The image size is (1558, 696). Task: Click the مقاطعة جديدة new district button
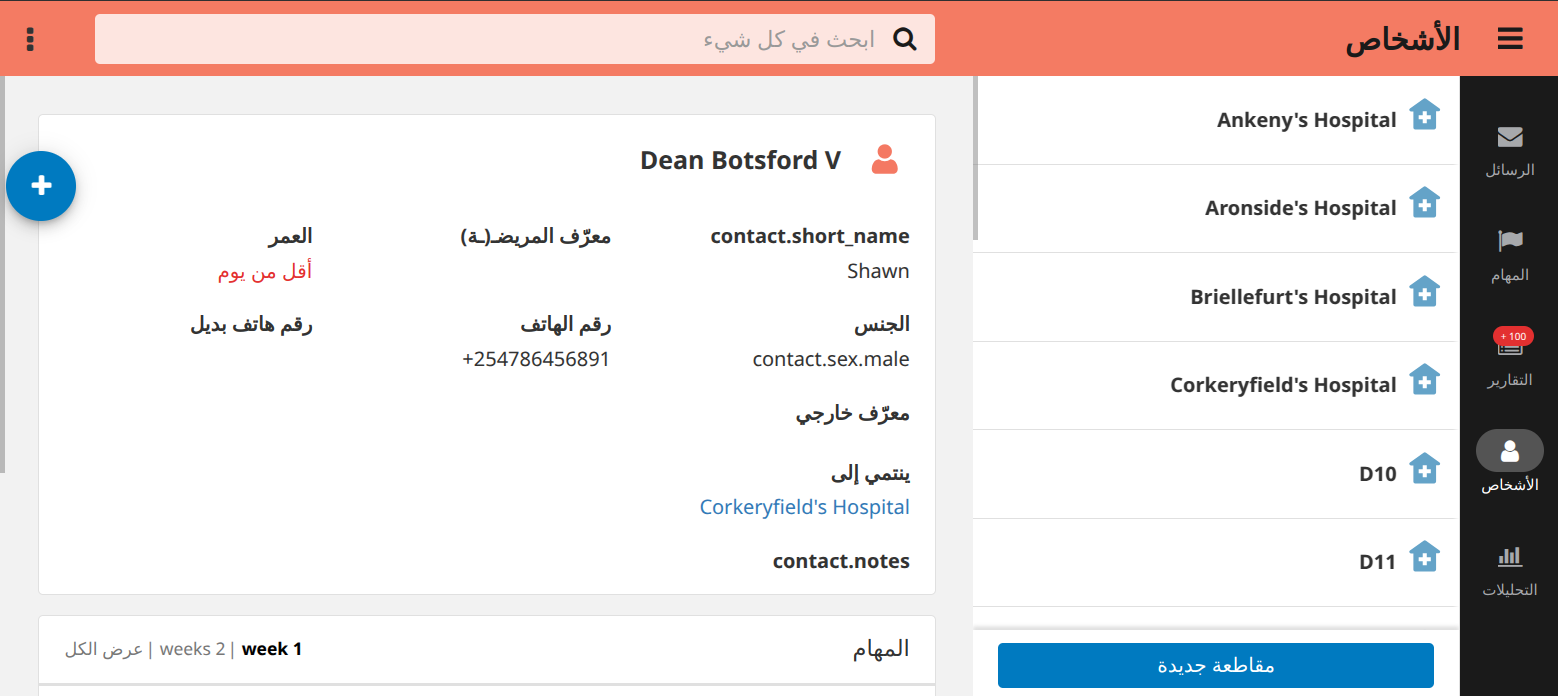[x=1216, y=665]
